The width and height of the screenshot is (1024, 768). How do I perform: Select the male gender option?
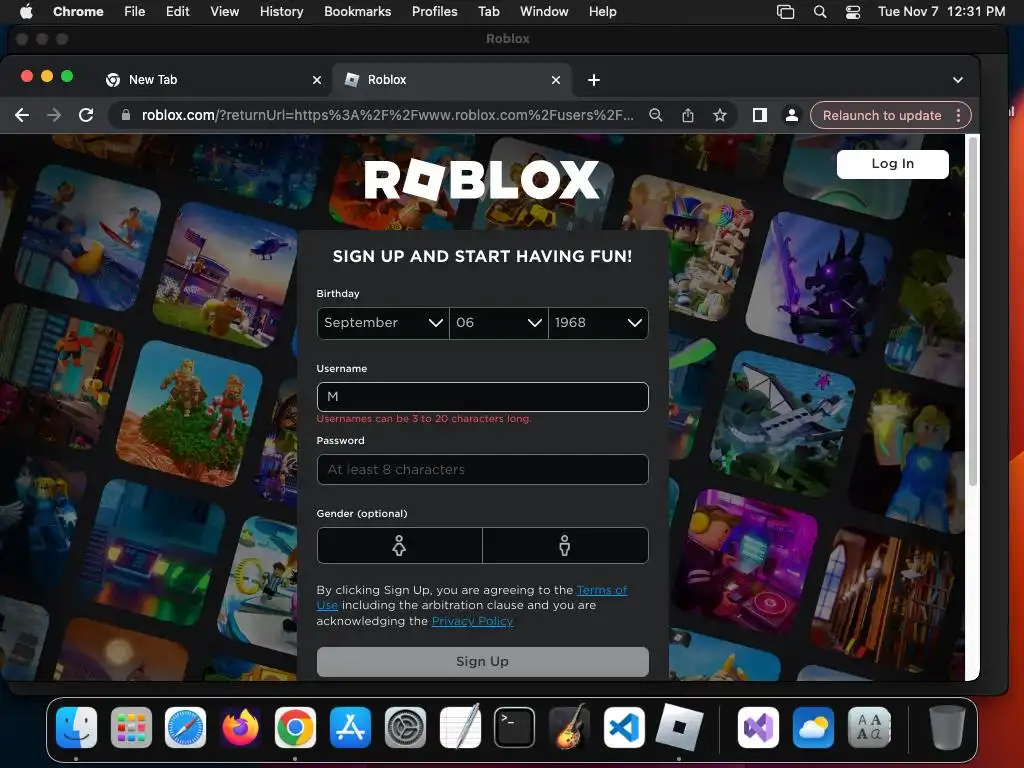(x=565, y=545)
